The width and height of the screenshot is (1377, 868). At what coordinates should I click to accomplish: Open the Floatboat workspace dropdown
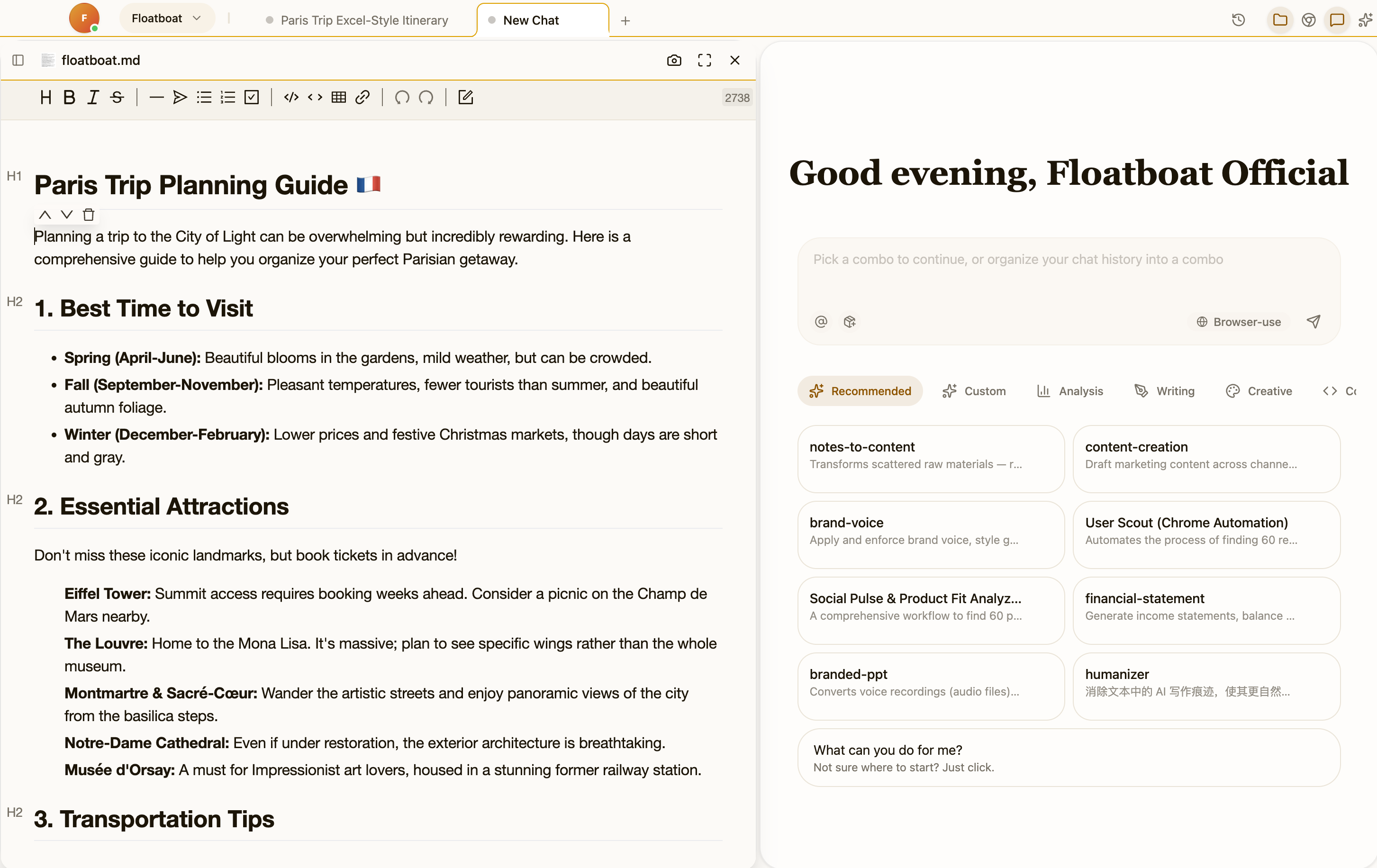click(x=166, y=18)
